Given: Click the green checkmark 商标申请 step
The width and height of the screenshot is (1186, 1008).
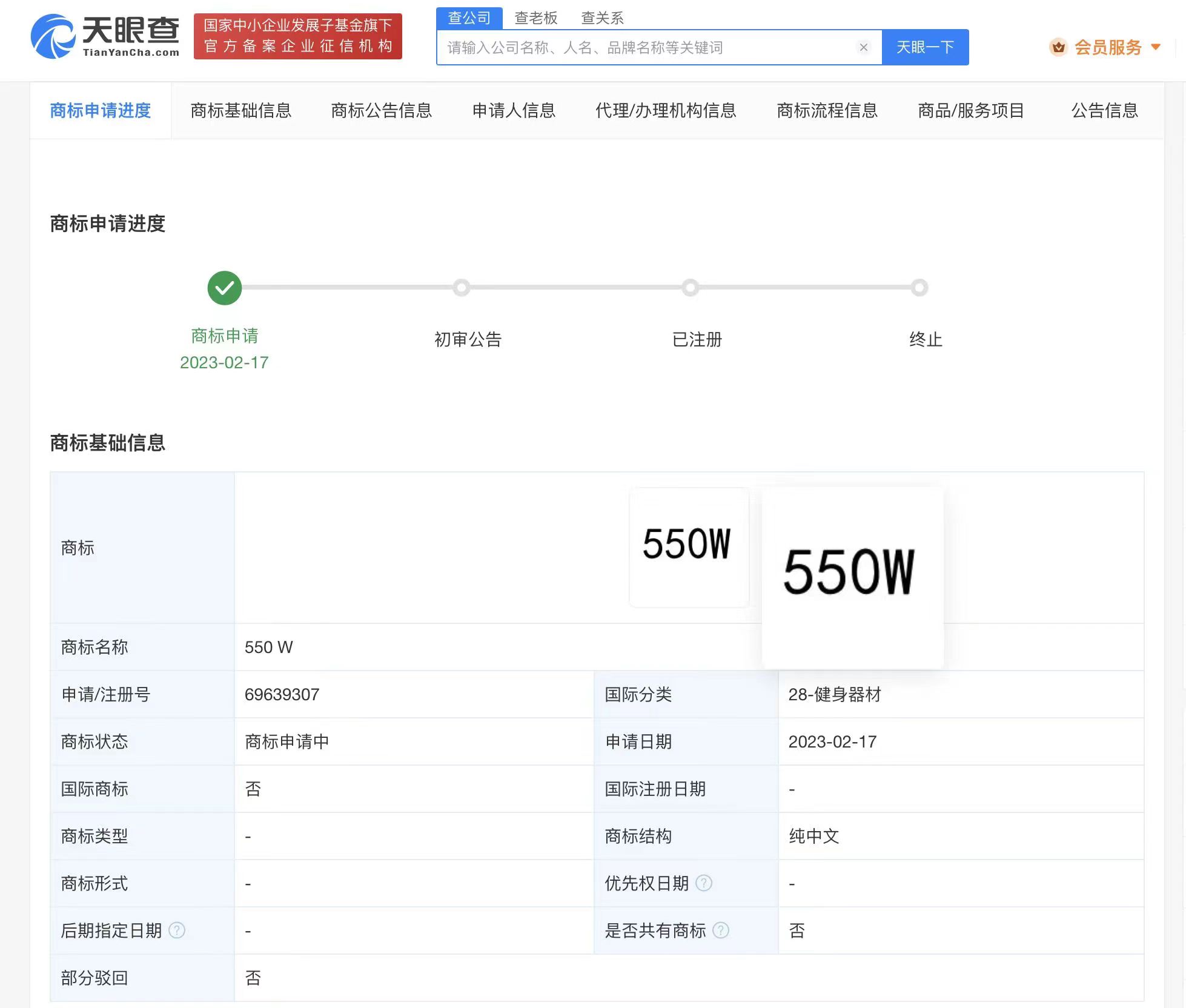Looking at the screenshot, I should (225, 288).
